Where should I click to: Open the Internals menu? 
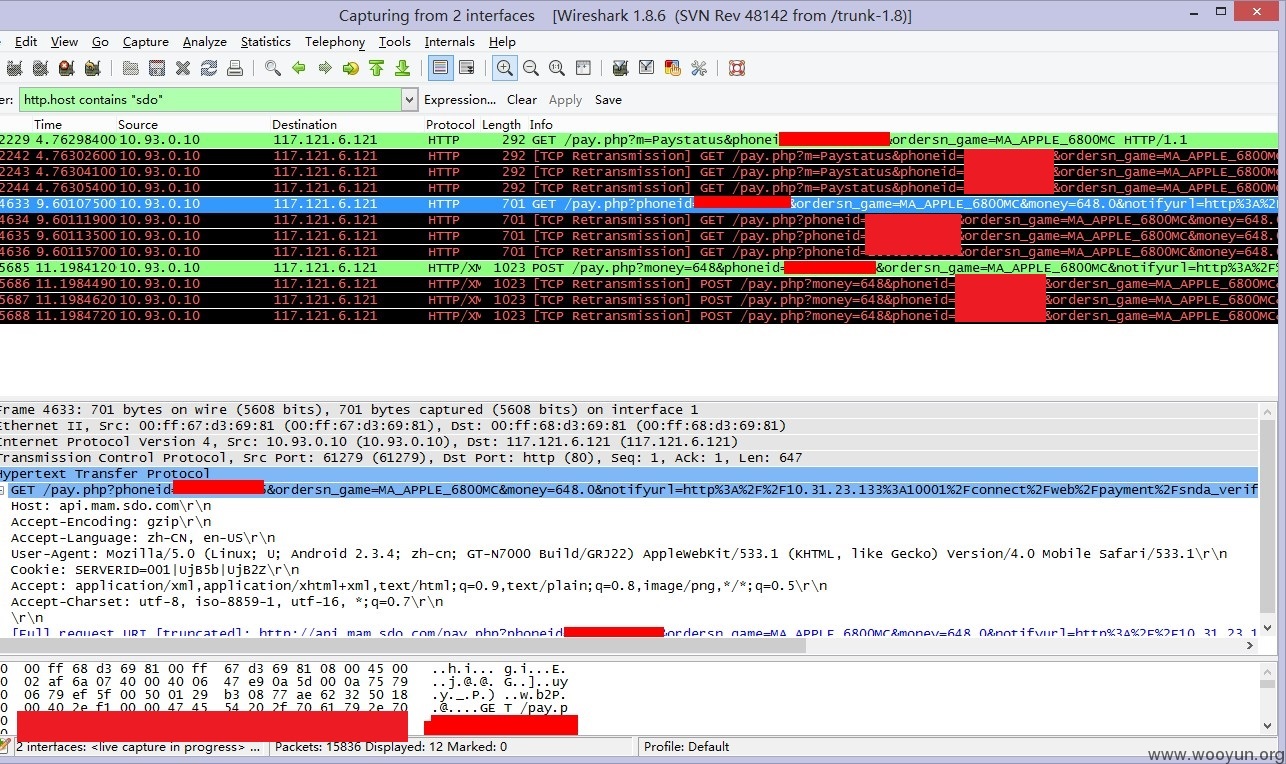point(450,42)
